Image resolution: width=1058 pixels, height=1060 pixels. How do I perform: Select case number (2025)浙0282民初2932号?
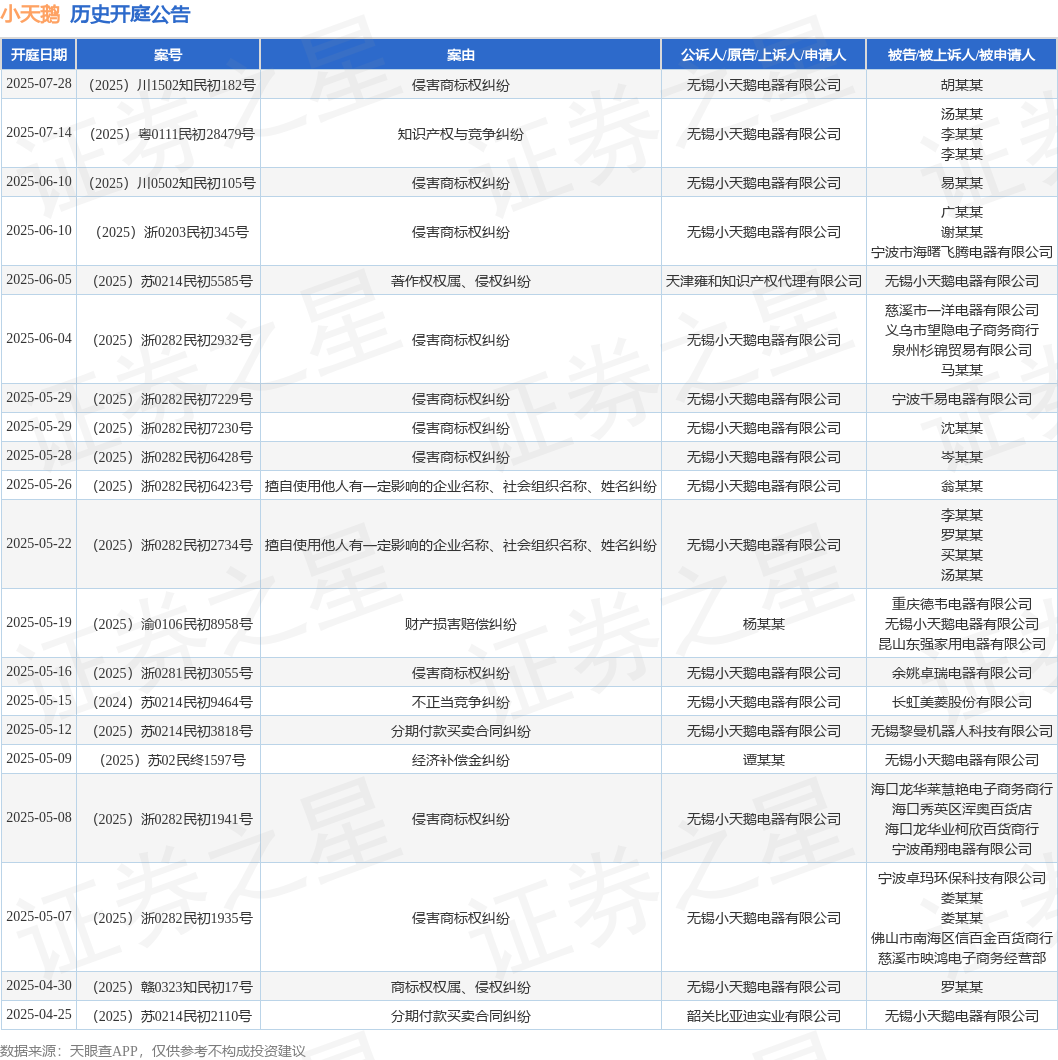point(172,340)
